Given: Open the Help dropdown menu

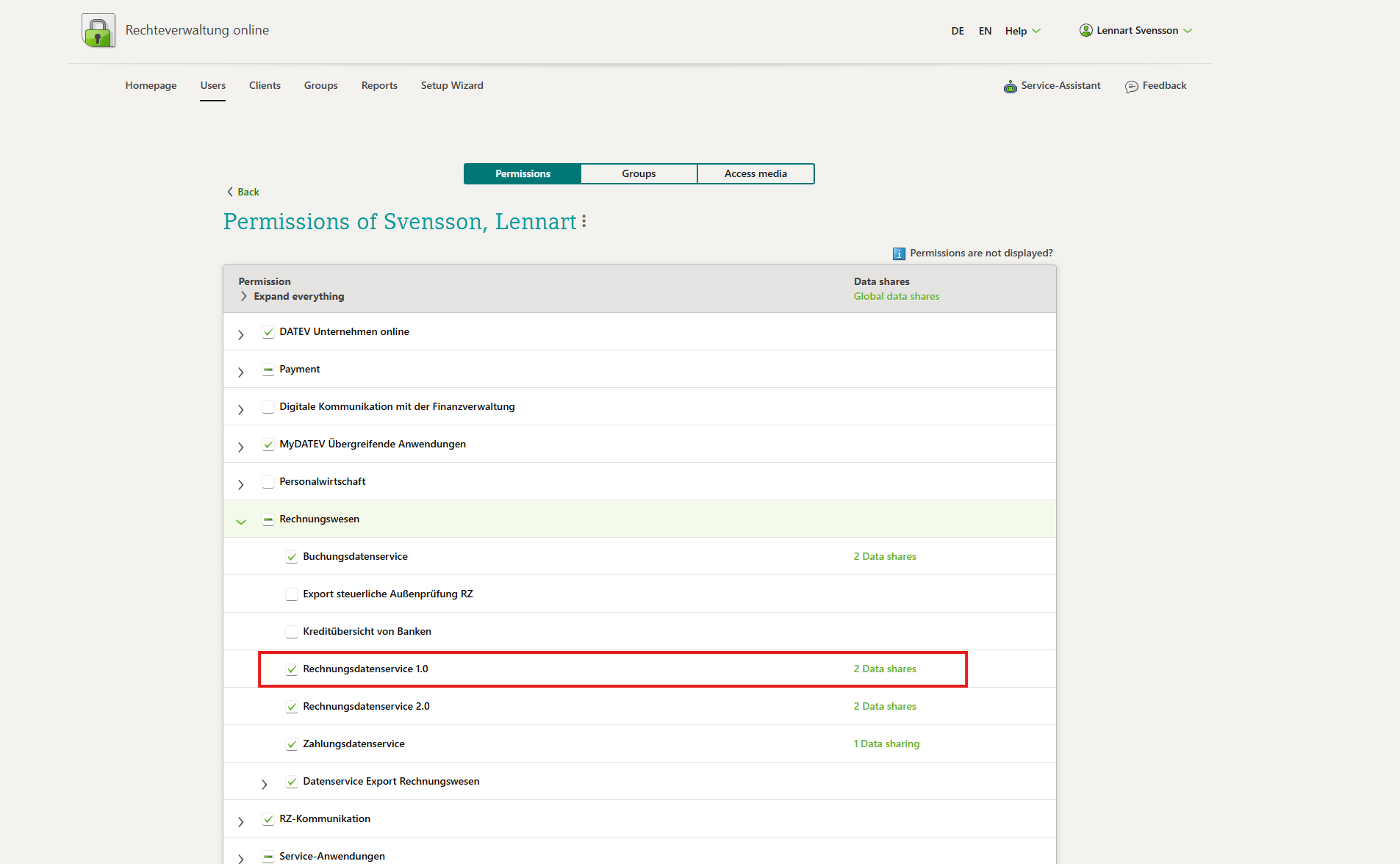Looking at the screenshot, I should tap(1023, 31).
